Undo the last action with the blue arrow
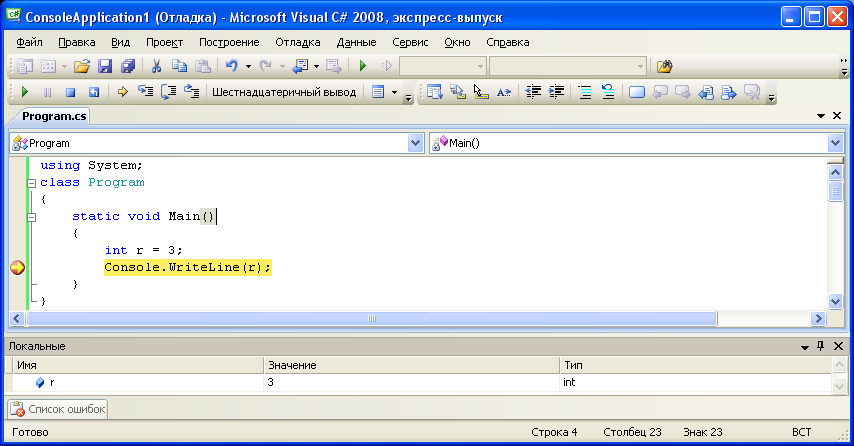Viewport: 854px width, 446px height. (x=231, y=66)
